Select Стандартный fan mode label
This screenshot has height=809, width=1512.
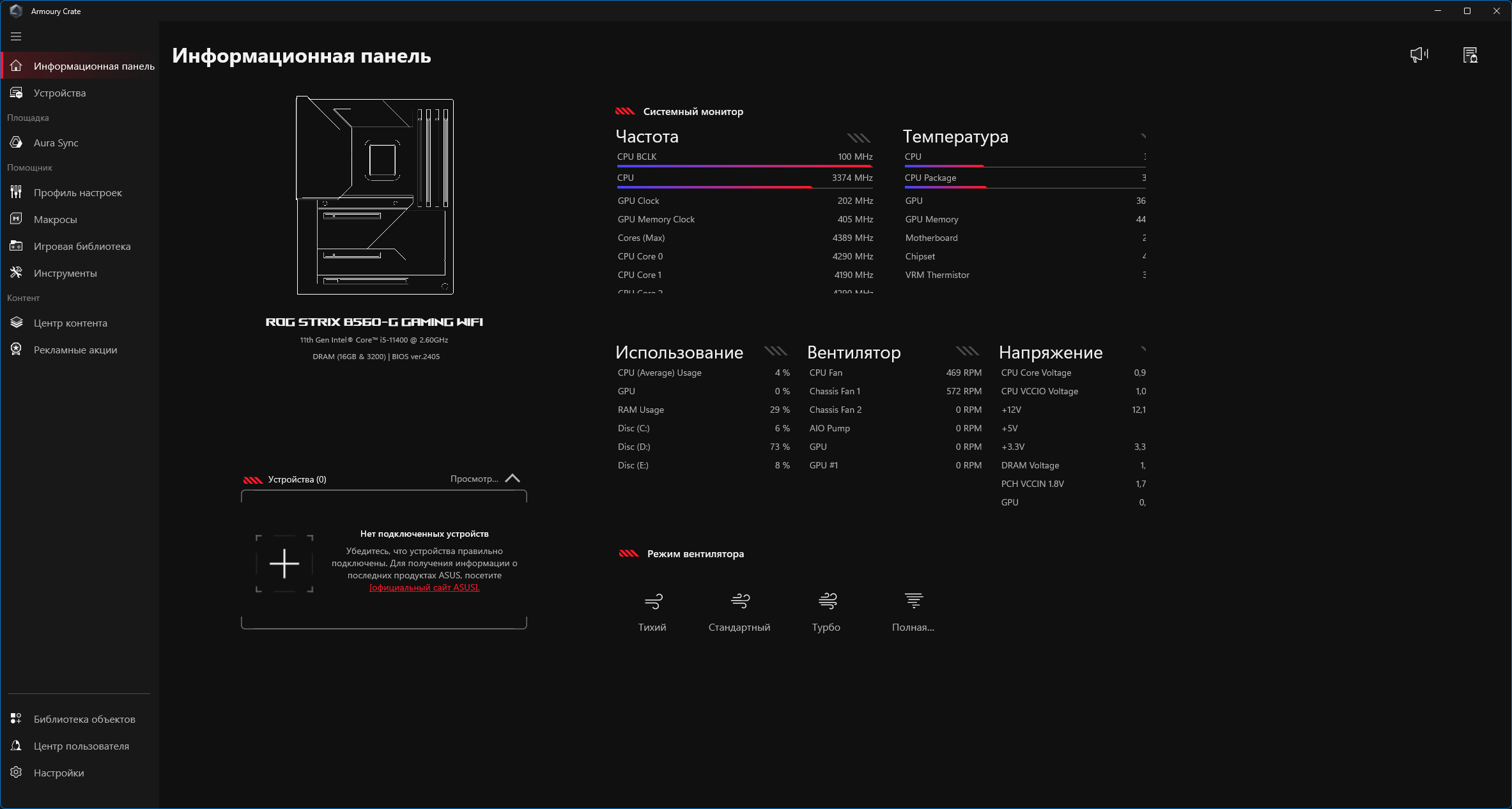pos(739,628)
